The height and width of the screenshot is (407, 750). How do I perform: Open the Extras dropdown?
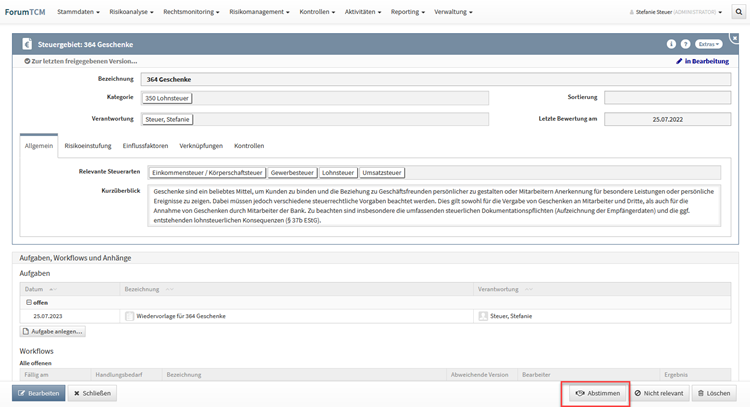708,44
